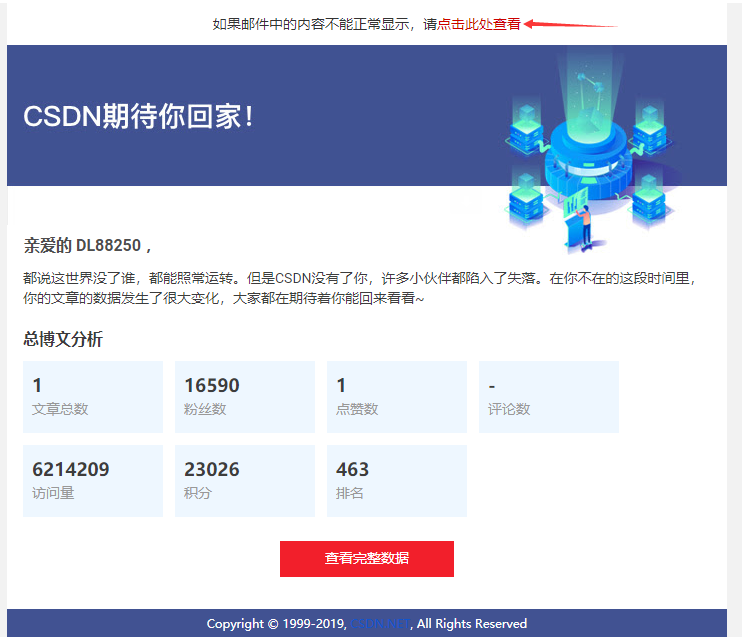The width and height of the screenshot is (742, 639).
Task: Click the 总博文分析 section heading
Action: pyautogui.click(x=63, y=339)
